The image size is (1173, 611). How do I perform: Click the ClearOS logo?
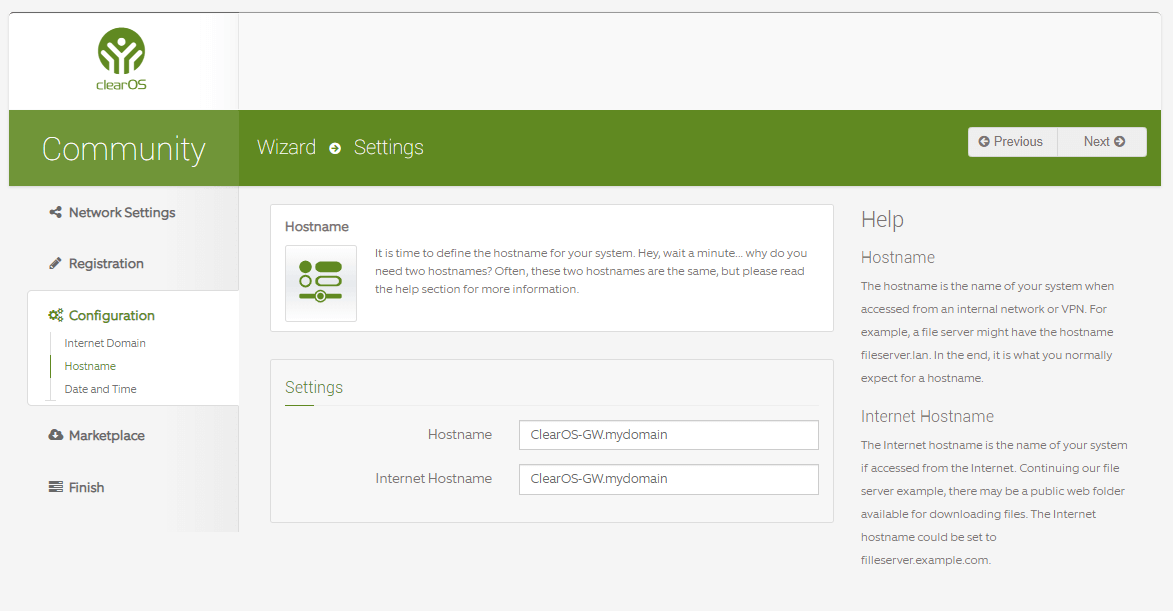point(120,56)
